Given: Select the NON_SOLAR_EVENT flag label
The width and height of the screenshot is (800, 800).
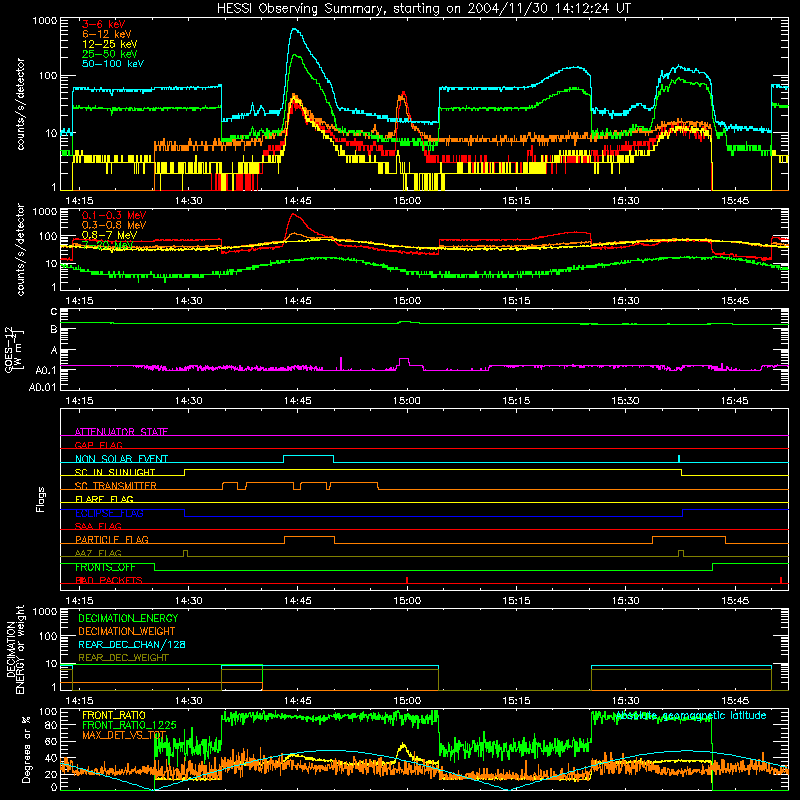Looking at the screenshot, I should tap(121, 459).
